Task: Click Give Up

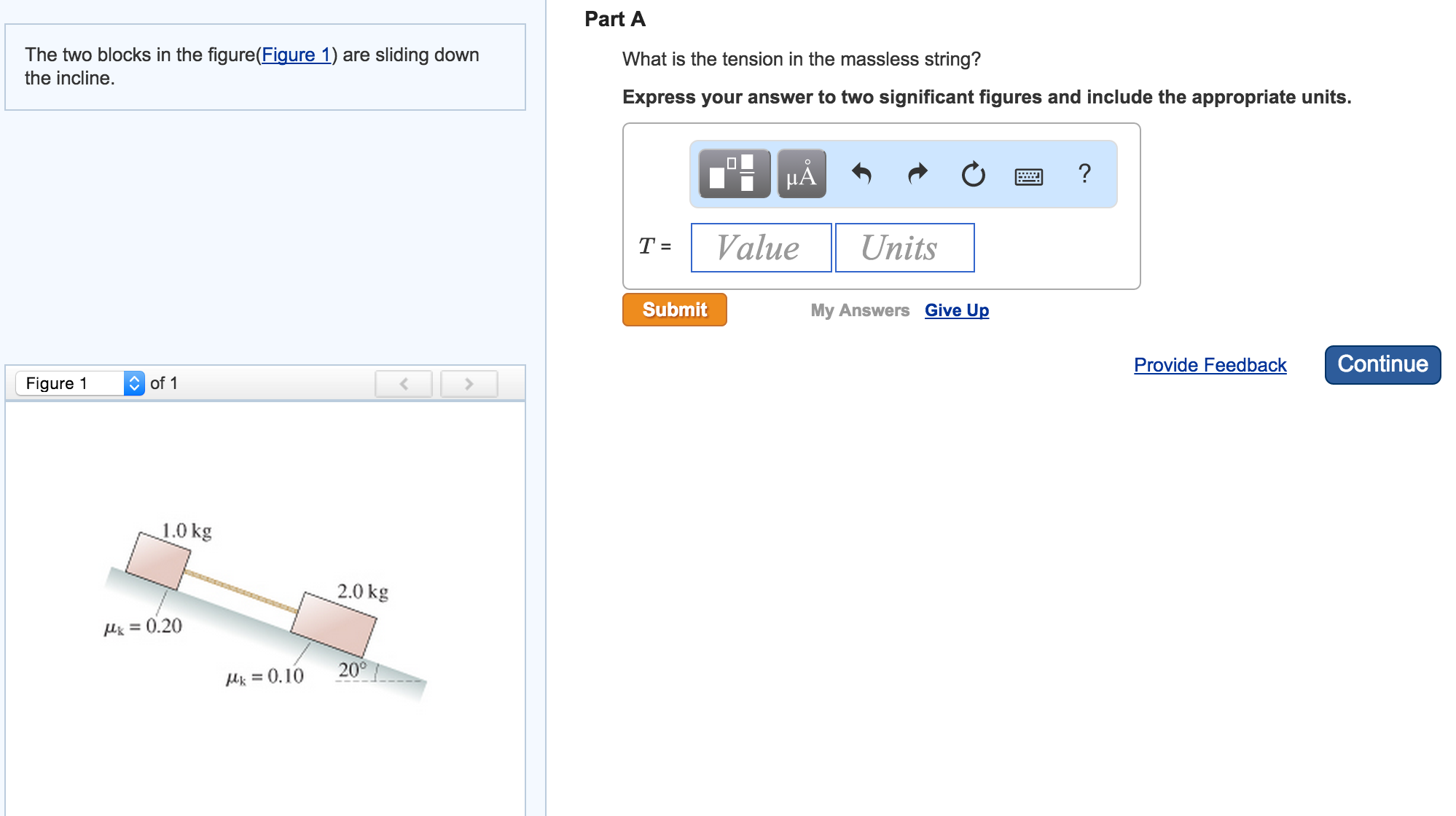Action: [x=956, y=310]
